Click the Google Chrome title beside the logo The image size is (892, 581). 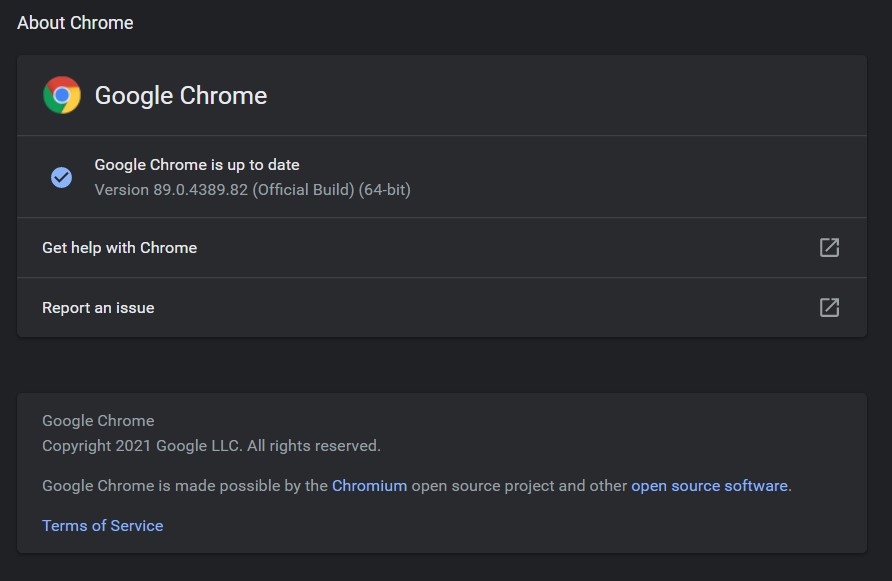181,96
